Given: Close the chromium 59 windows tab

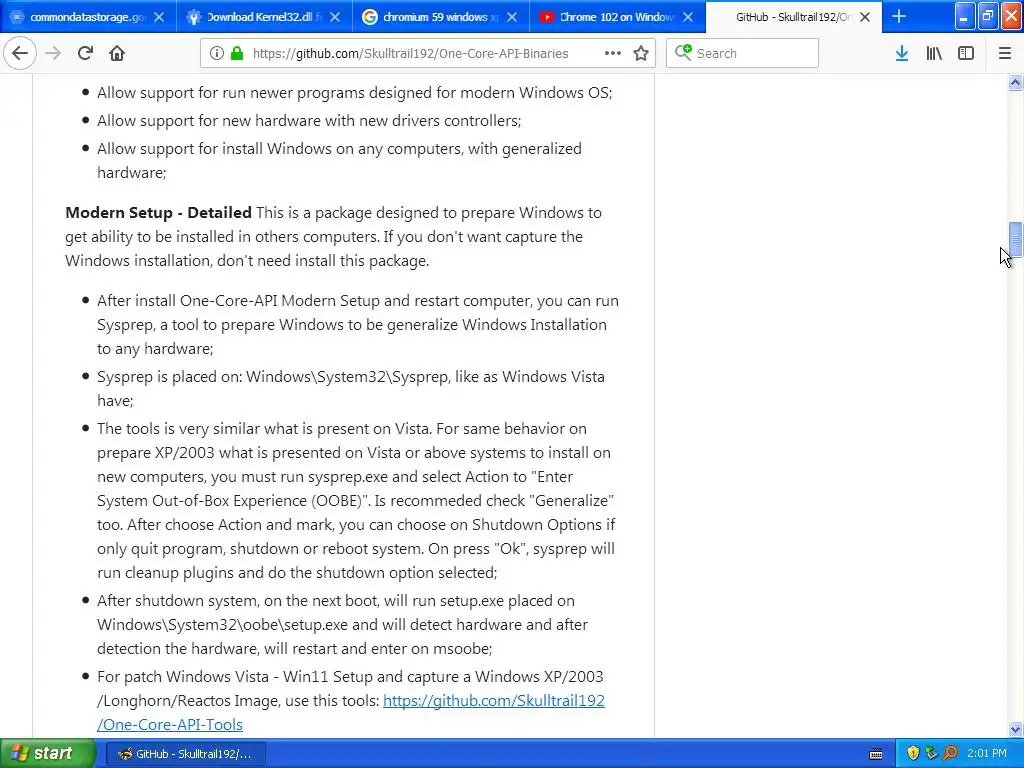Looking at the screenshot, I should 512,17.
